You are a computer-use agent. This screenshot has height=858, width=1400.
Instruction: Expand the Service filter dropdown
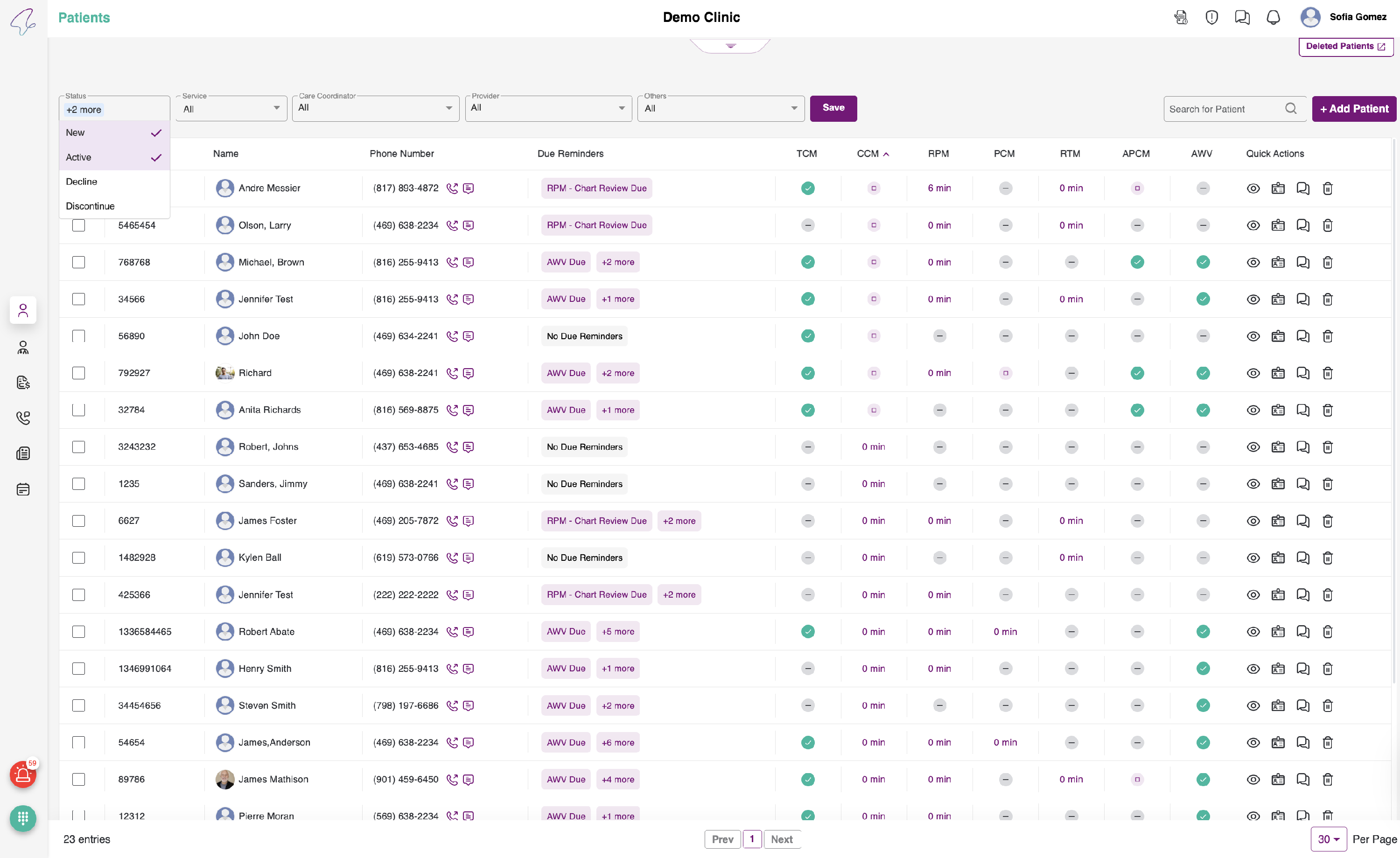[231, 109]
